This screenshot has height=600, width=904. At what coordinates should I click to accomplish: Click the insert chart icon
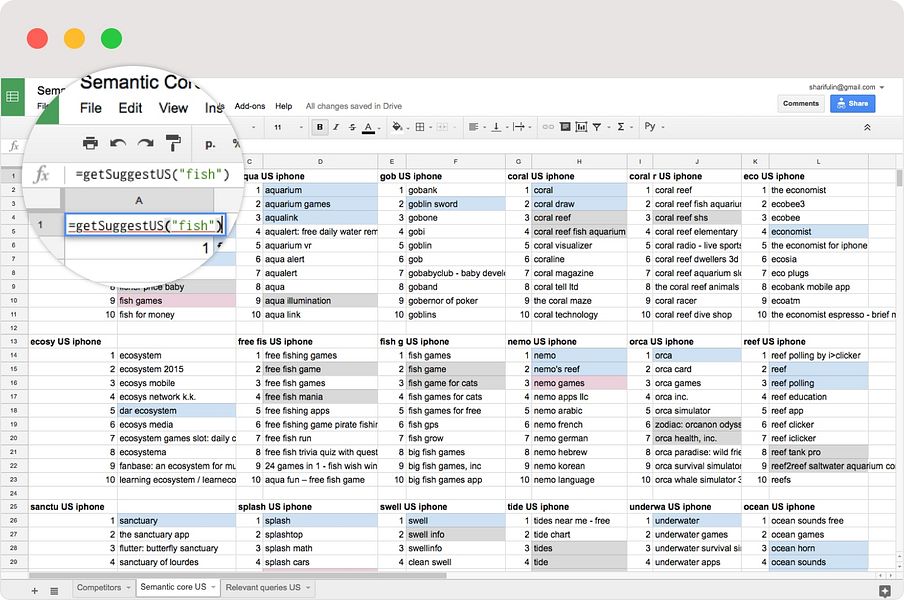[x=580, y=127]
